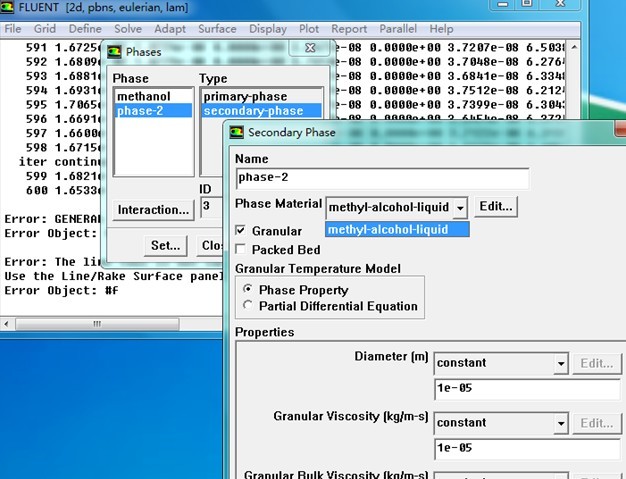Open the Adapt menu
The height and width of the screenshot is (479, 626).
pos(170,29)
